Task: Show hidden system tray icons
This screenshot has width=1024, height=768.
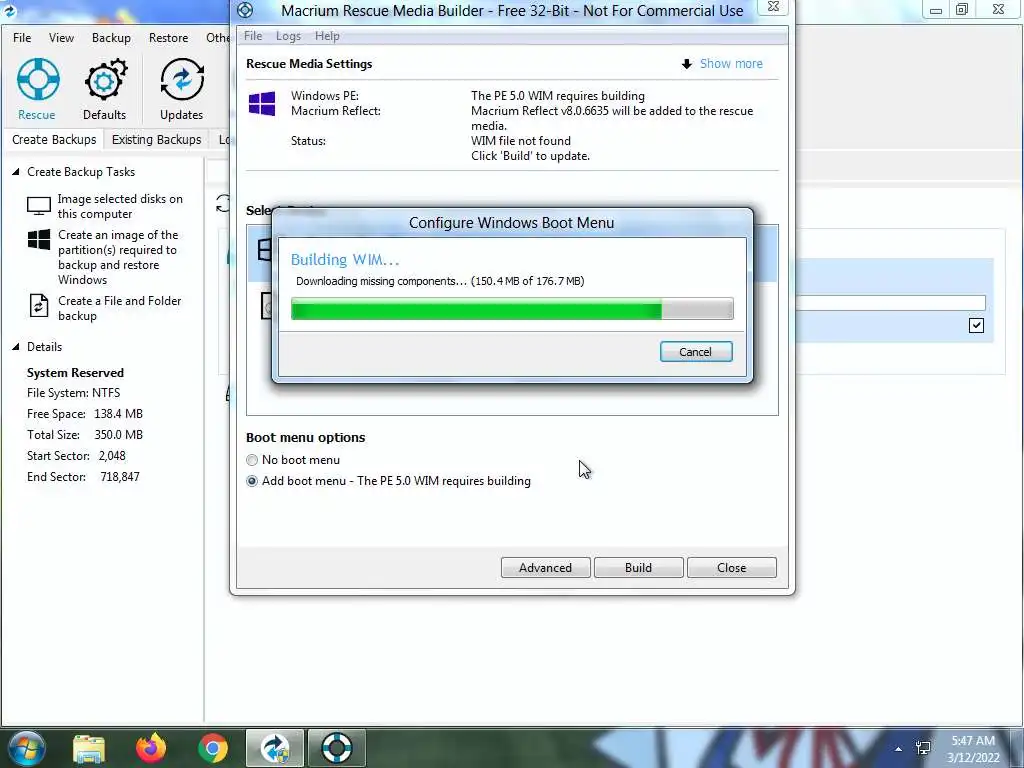Action: point(899,749)
